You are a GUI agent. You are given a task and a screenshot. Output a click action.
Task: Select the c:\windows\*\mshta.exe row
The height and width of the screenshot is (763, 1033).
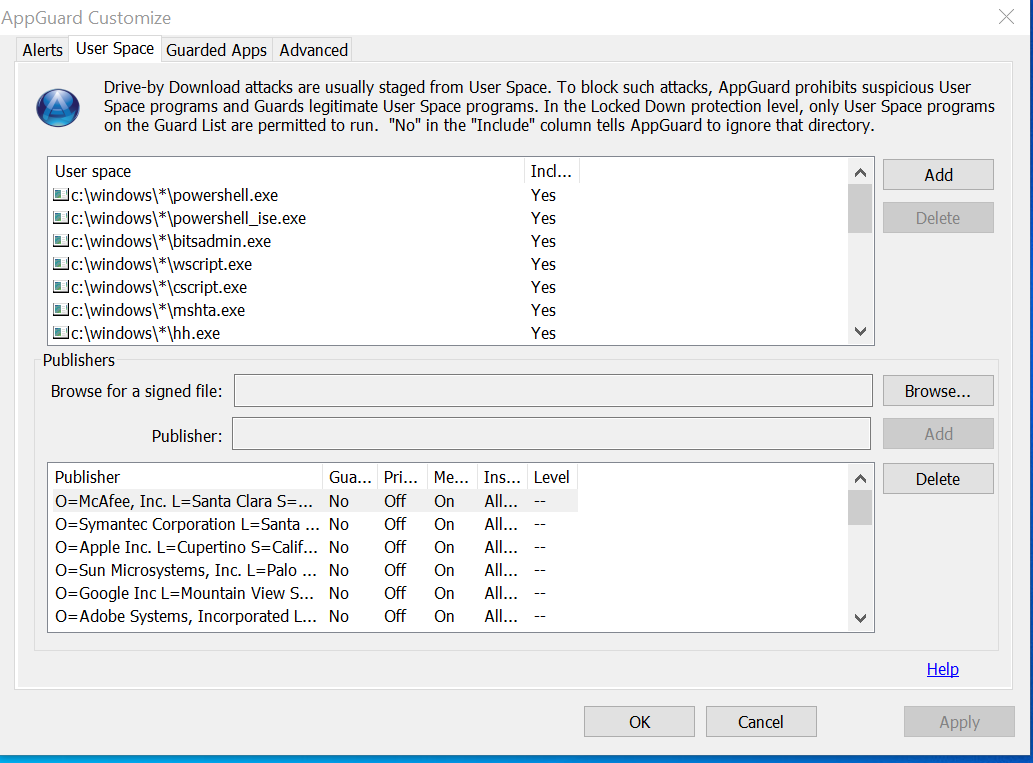[314, 310]
